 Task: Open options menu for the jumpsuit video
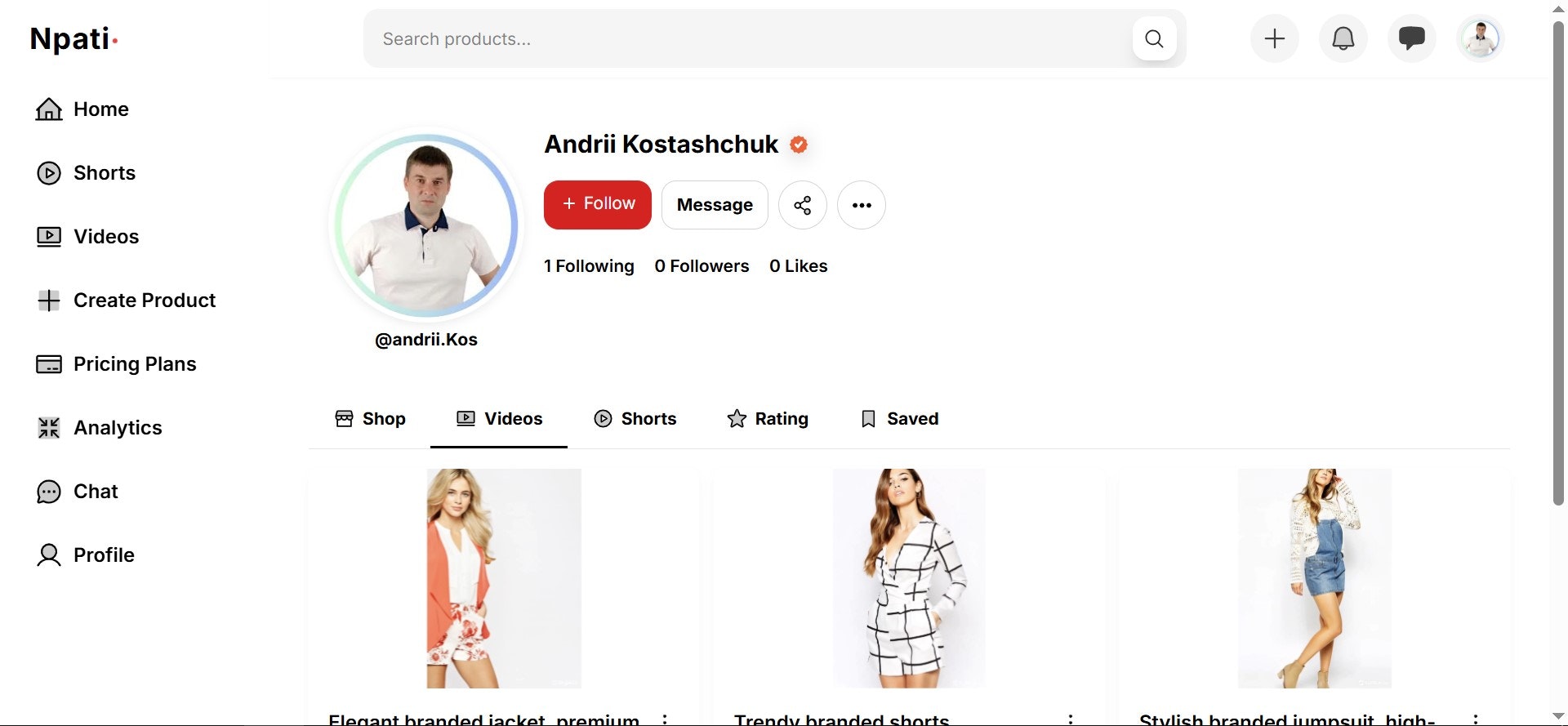tap(1475, 719)
